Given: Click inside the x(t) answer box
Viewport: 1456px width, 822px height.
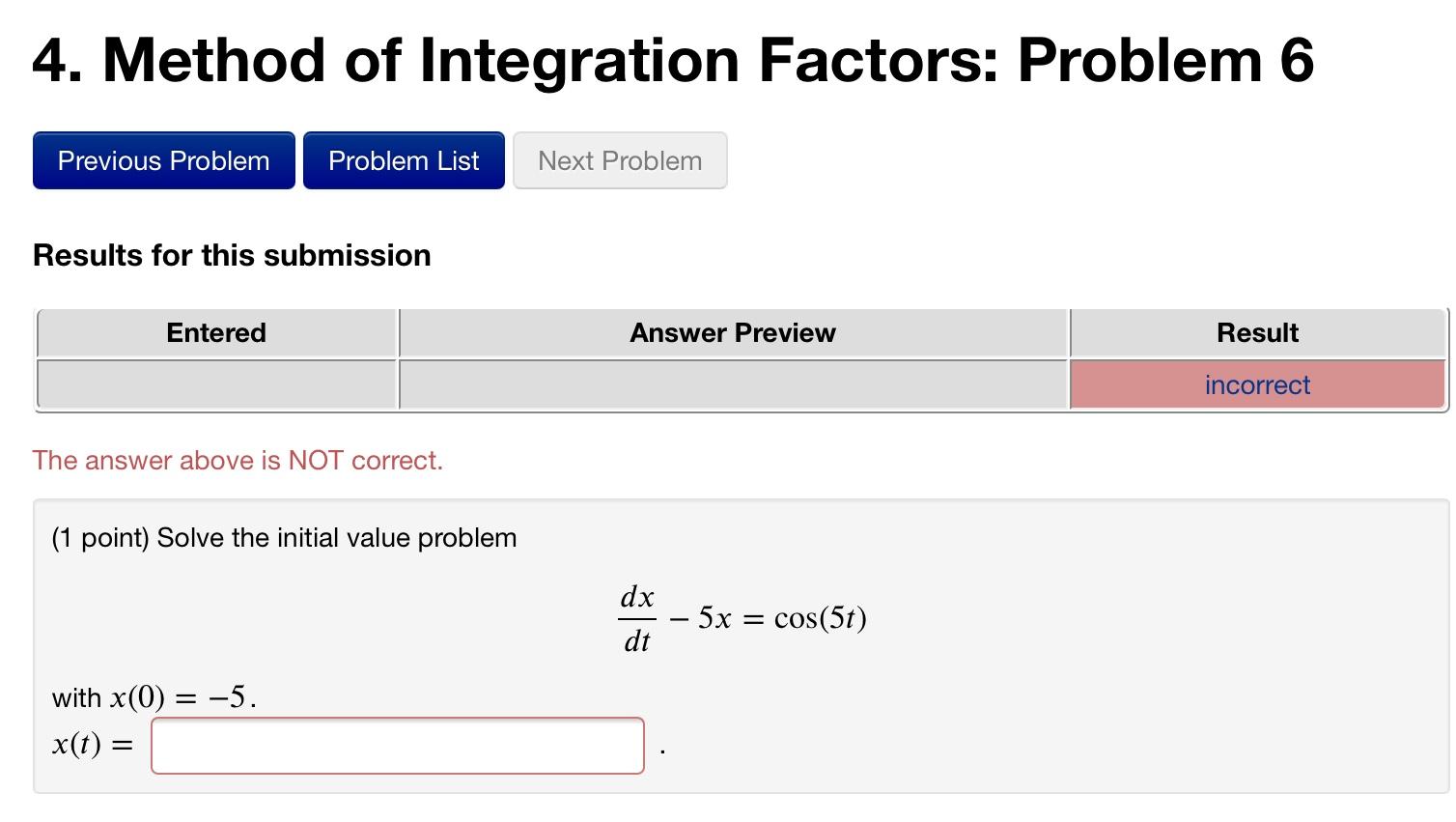Looking at the screenshot, I should (397, 745).
